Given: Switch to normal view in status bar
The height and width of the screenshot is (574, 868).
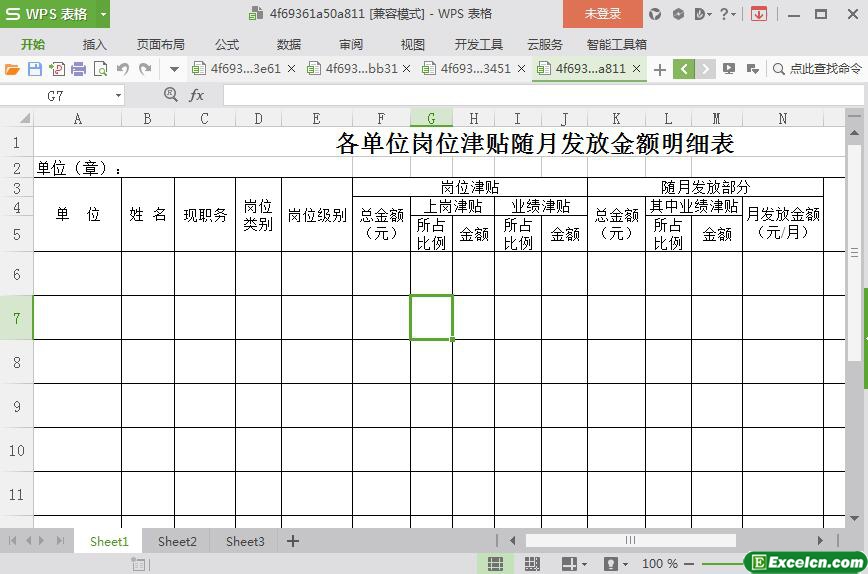Looking at the screenshot, I should click(x=495, y=564).
